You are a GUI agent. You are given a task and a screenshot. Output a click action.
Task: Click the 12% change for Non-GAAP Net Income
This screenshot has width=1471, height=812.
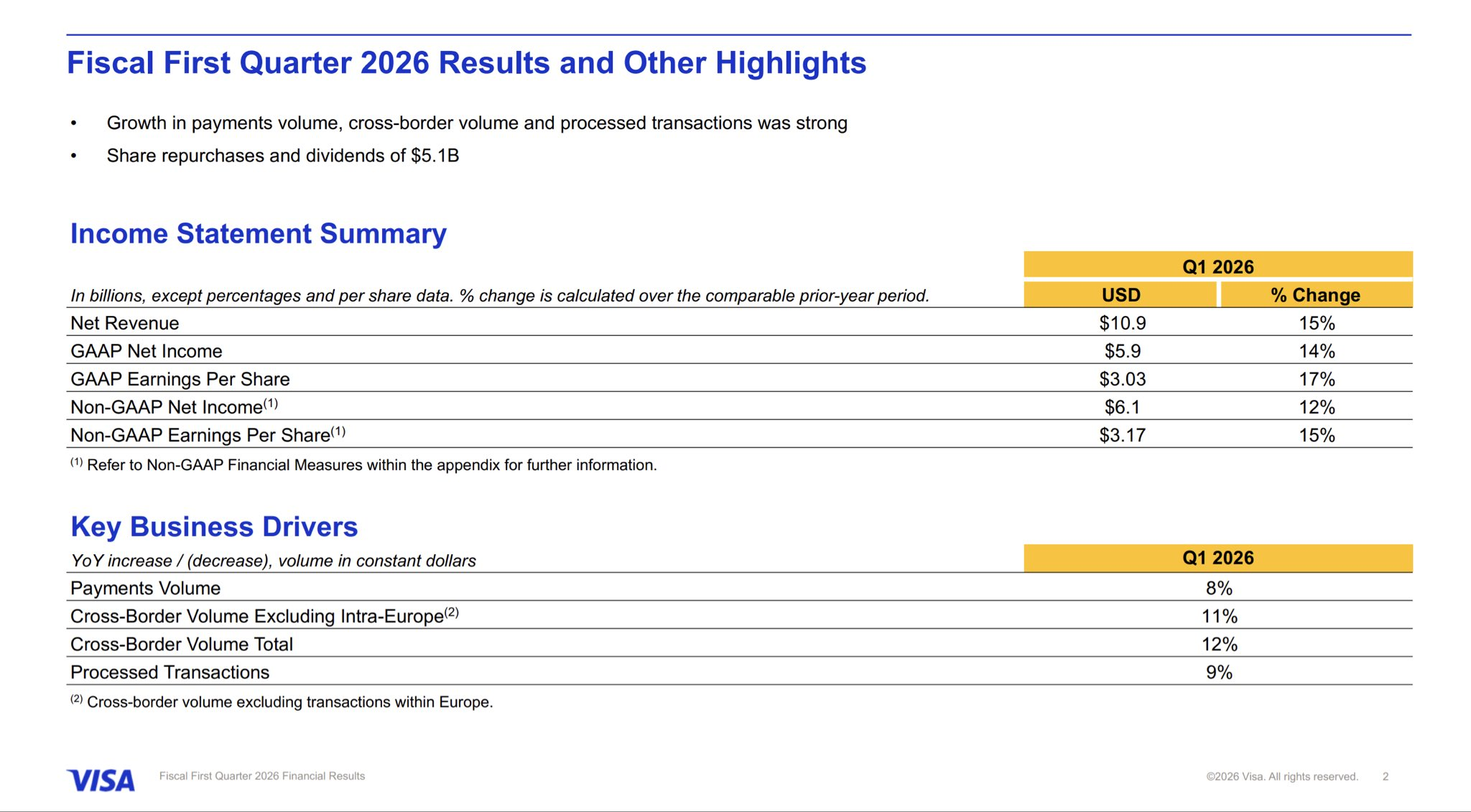pyautogui.click(x=1316, y=407)
